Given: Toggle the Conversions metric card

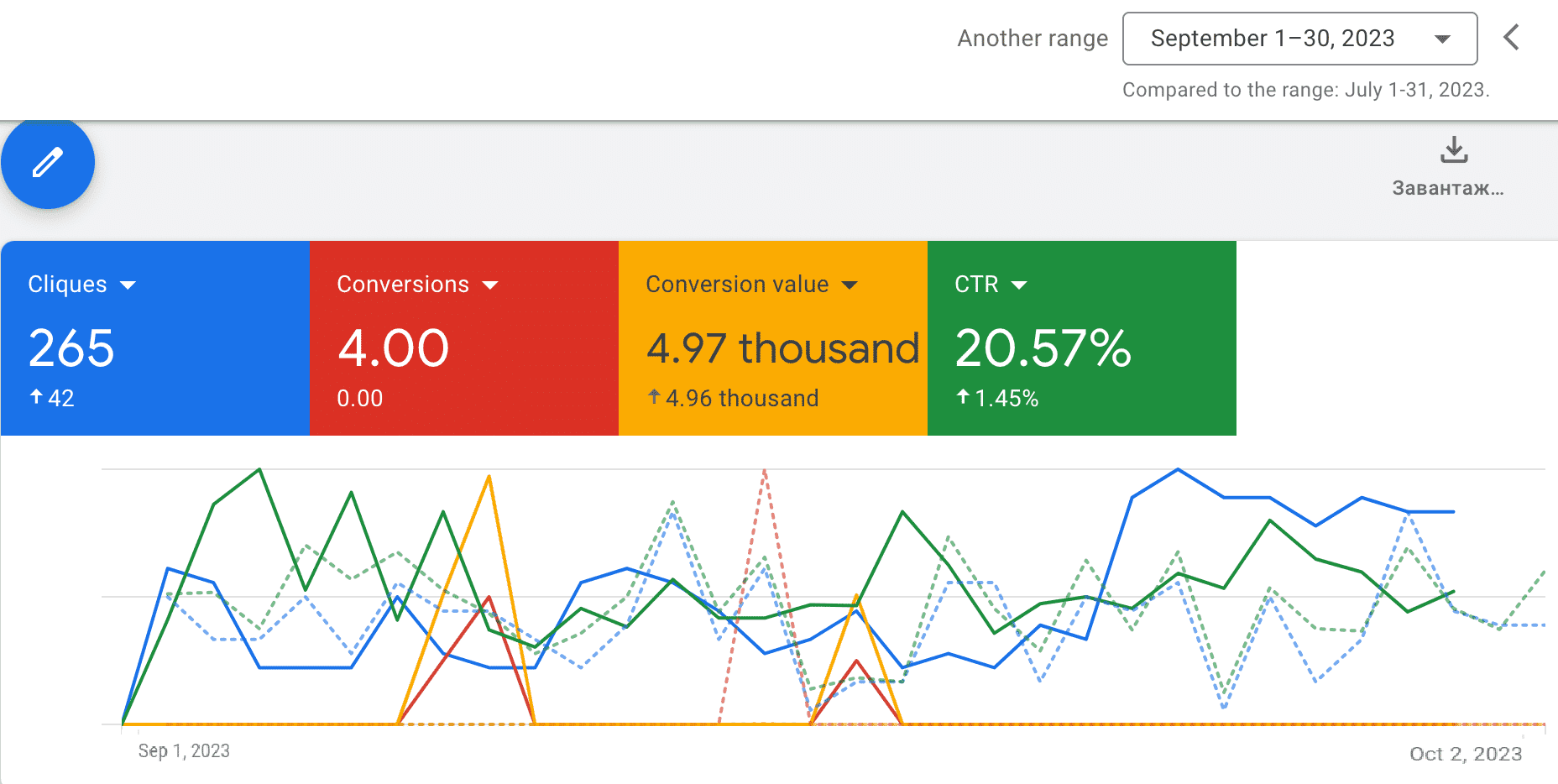Looking at the screenshot, I should click(464, 339).
